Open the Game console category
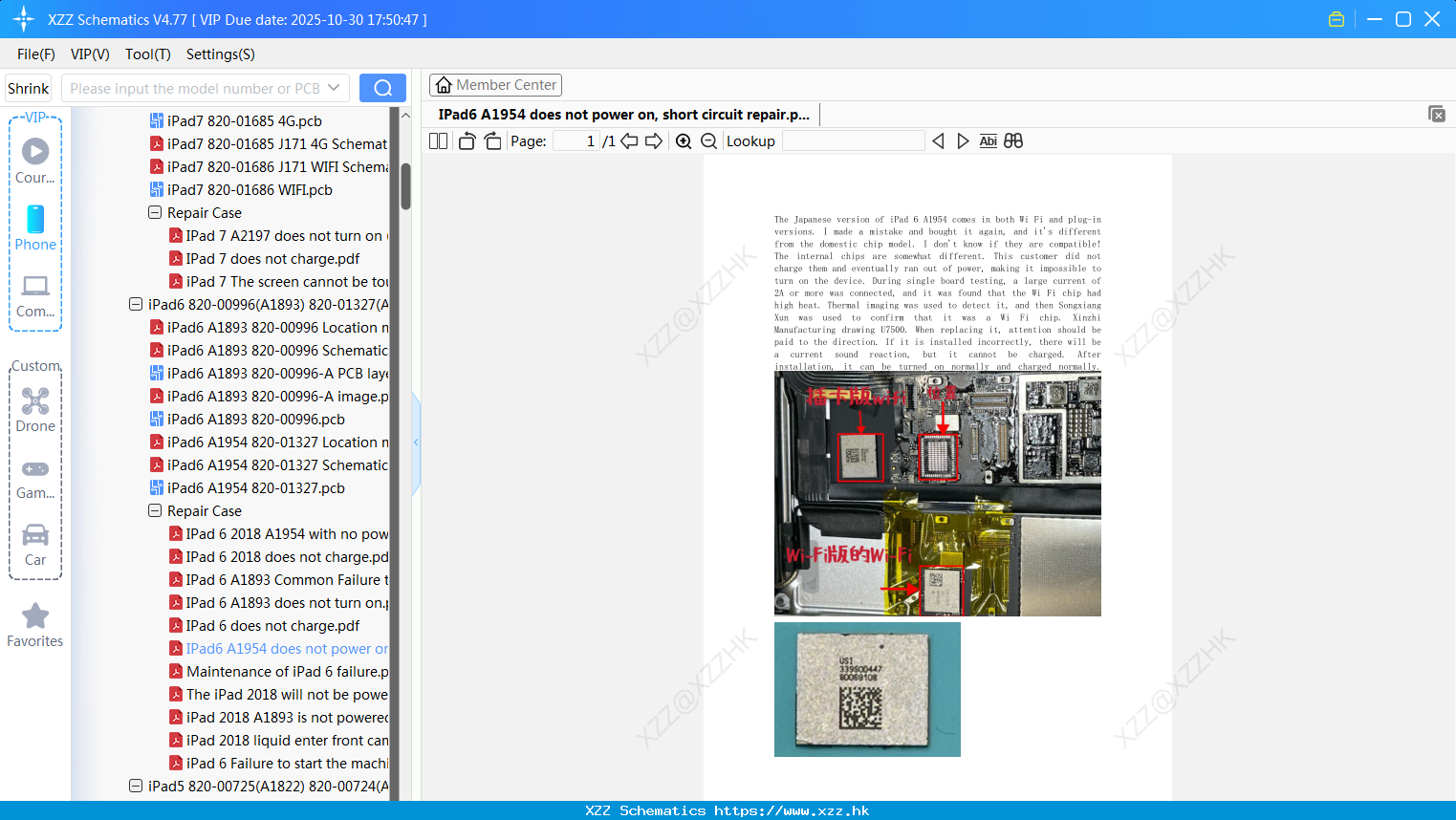The image size is (1456, 820). pos(35,479)
